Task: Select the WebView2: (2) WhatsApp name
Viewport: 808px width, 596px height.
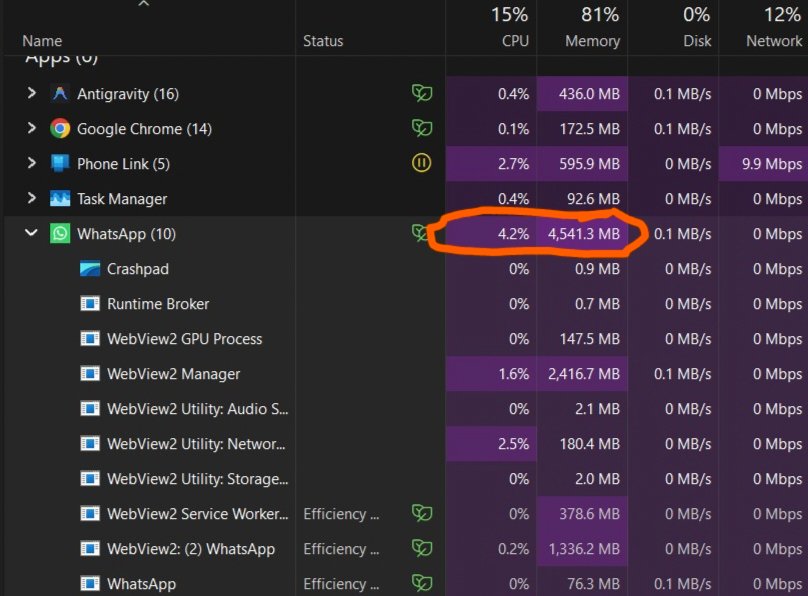Action: [x=191, y=550]
